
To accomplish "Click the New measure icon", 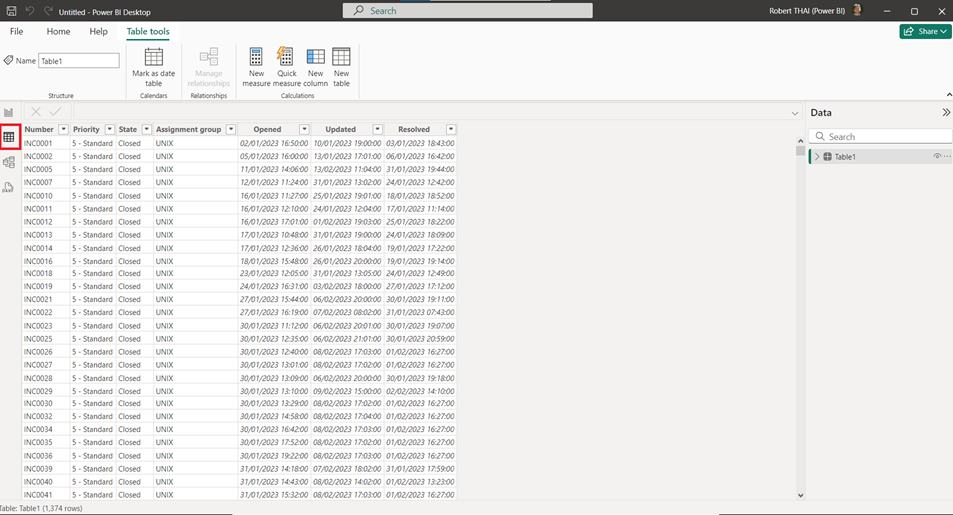I will pos(255,66).
